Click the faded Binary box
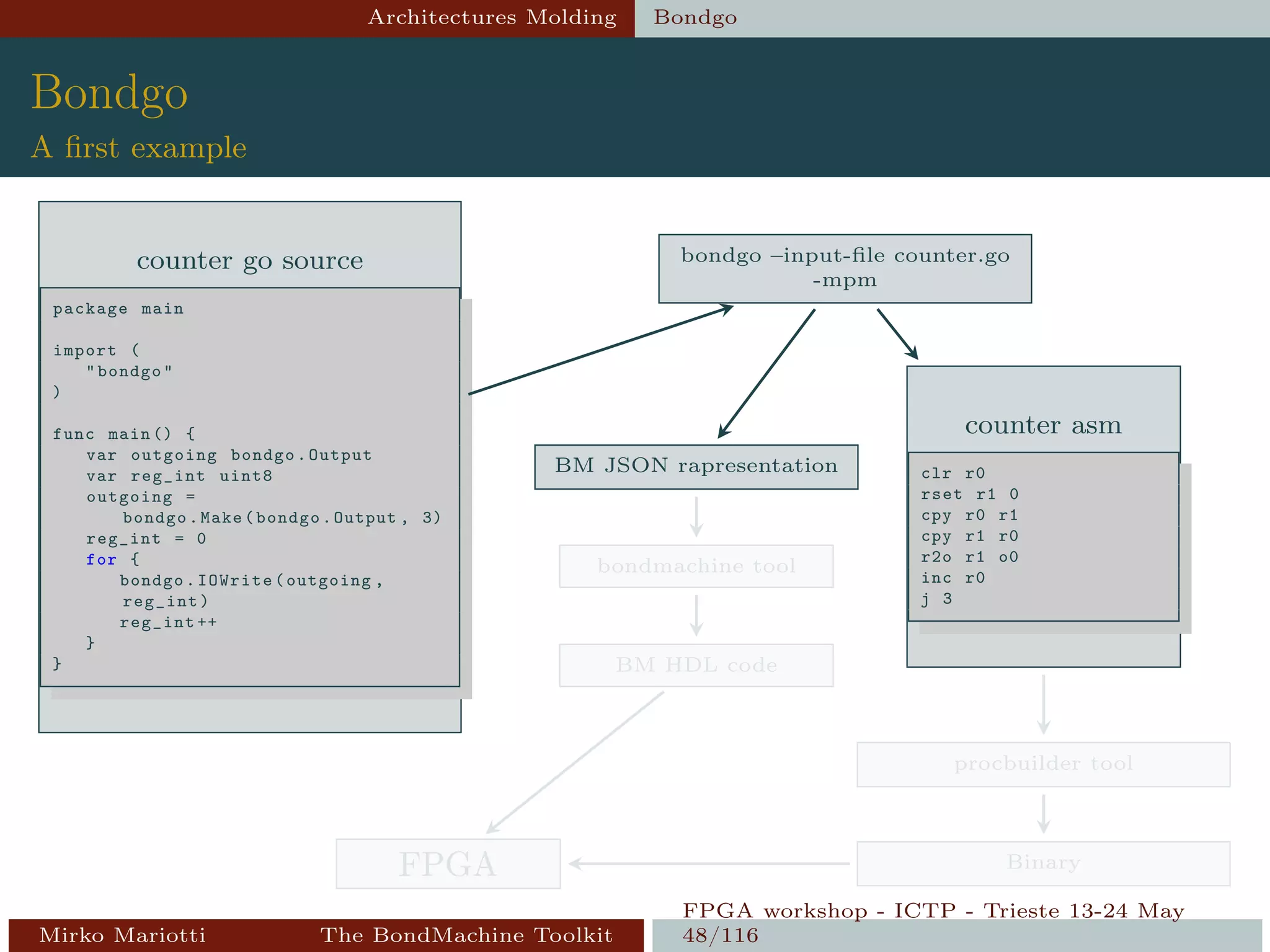Viewport: 1270px width, 952px height. (1043, 863)
